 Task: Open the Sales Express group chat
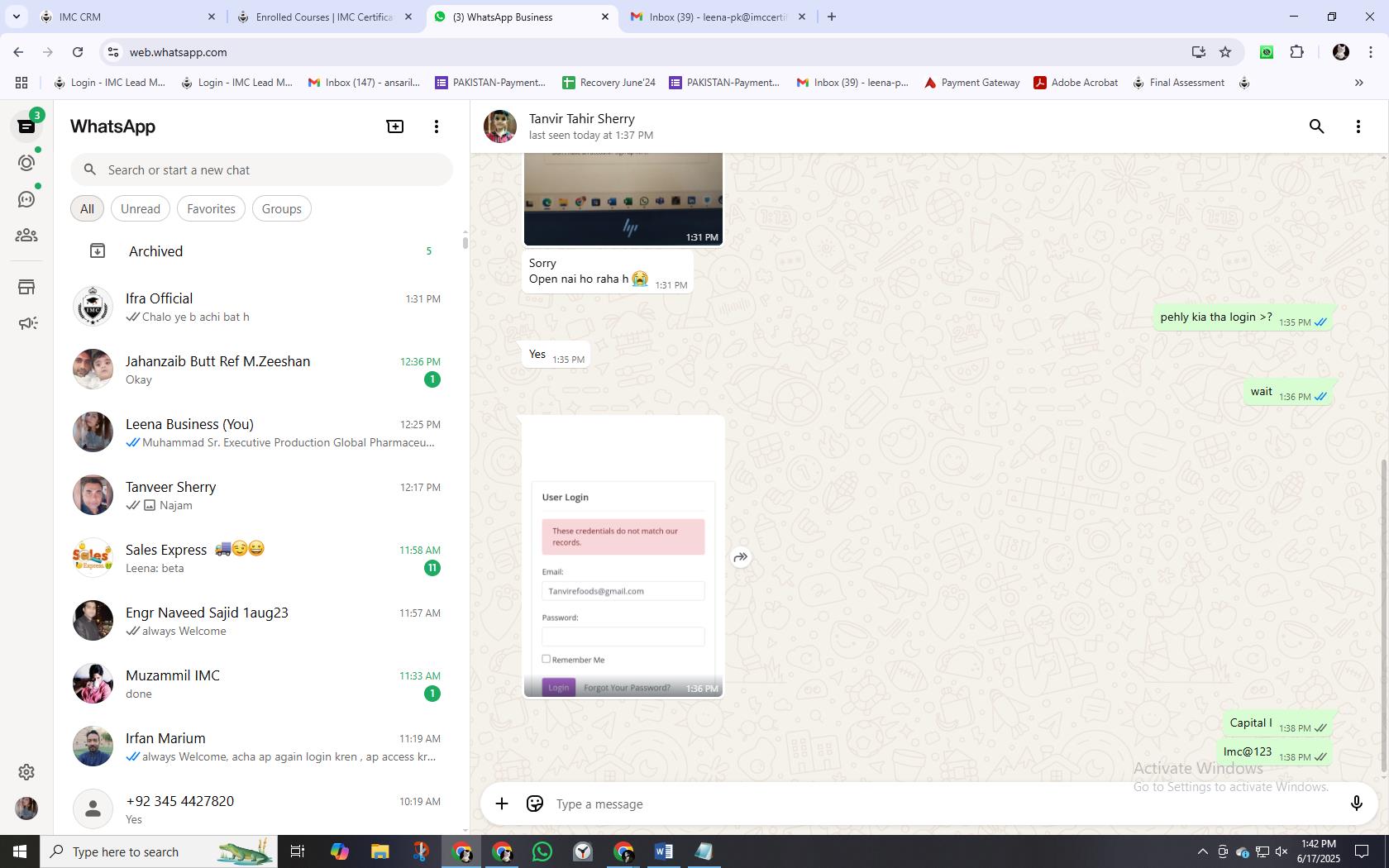tap(261, 558)
